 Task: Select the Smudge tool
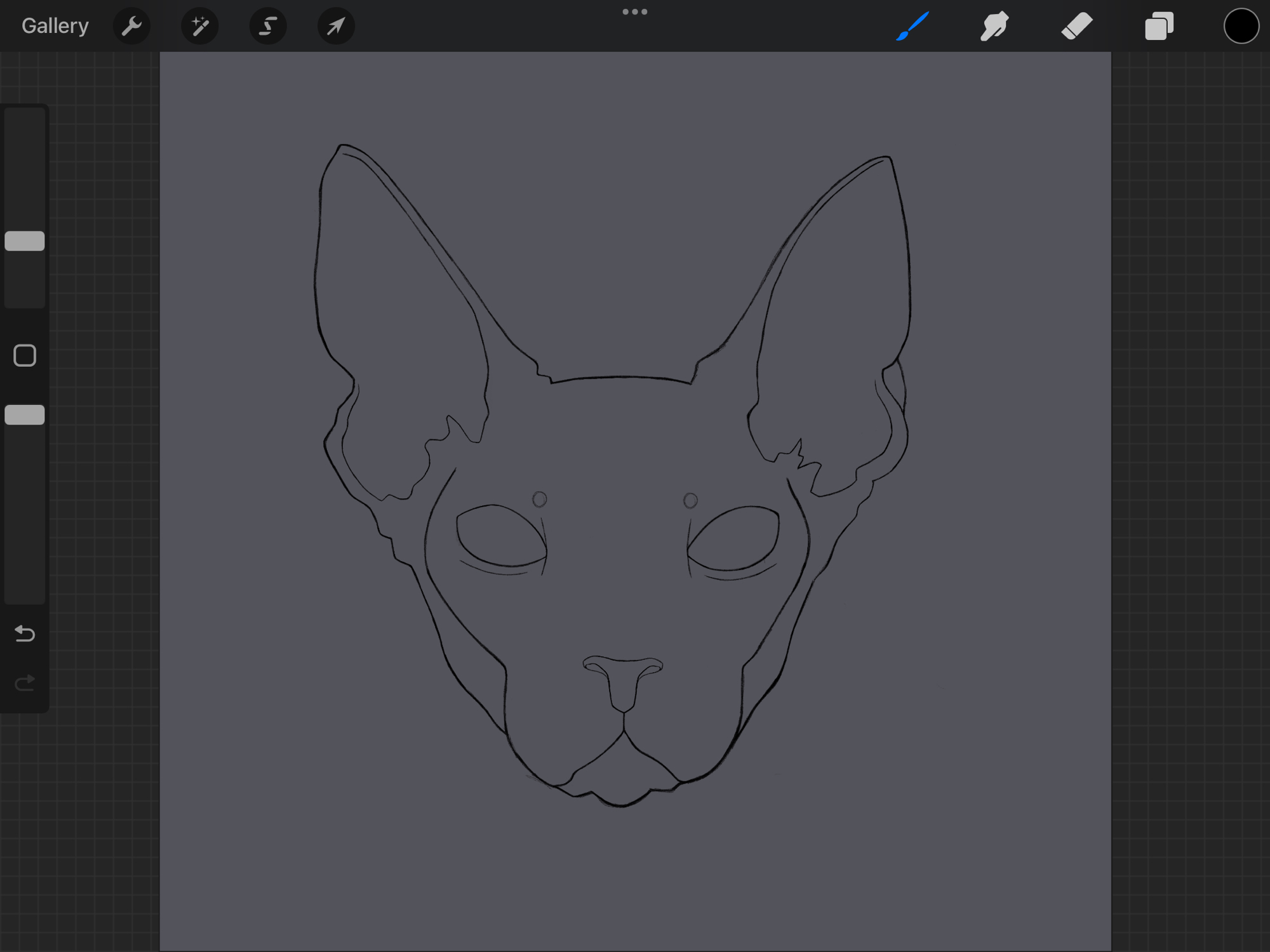pyautogui.click(x=994, y=26)
